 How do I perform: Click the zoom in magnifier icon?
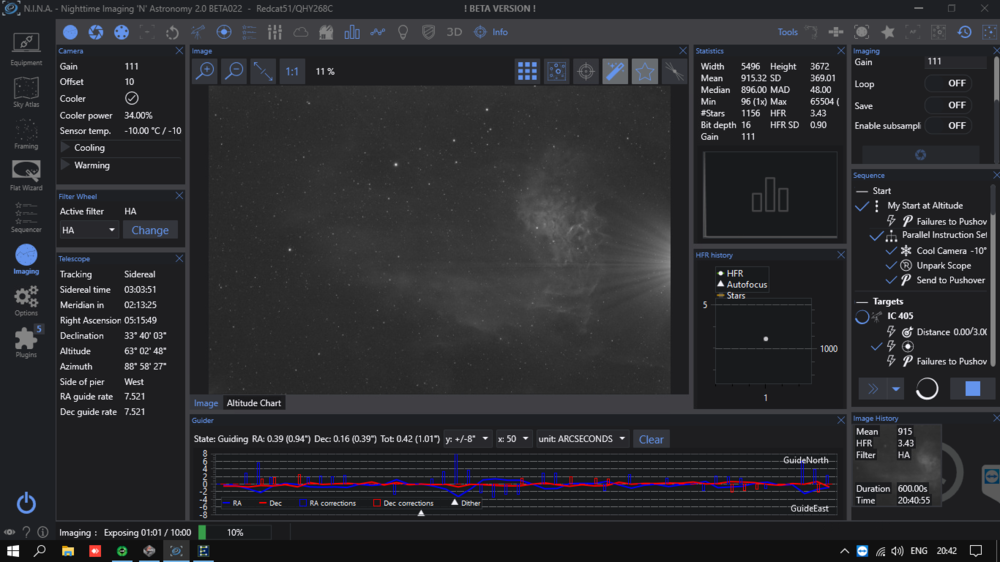(x=204, y=71)
